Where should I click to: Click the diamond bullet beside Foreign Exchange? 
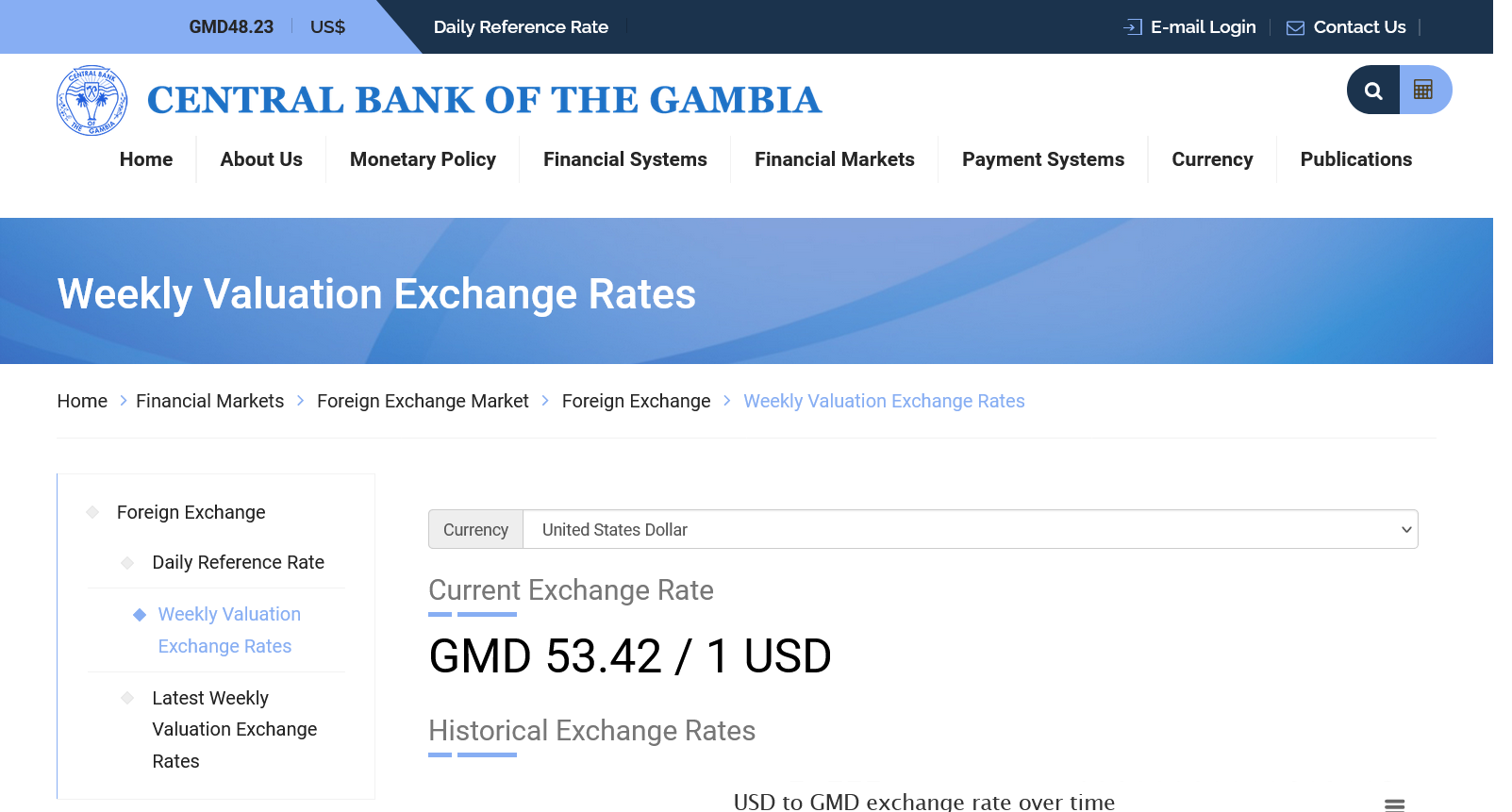tap(92, 512)
